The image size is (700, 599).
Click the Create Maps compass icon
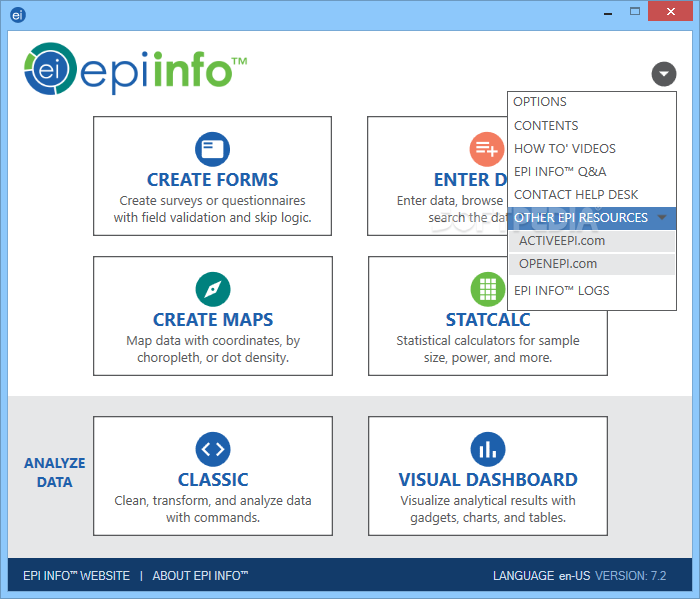click(213, 289)
